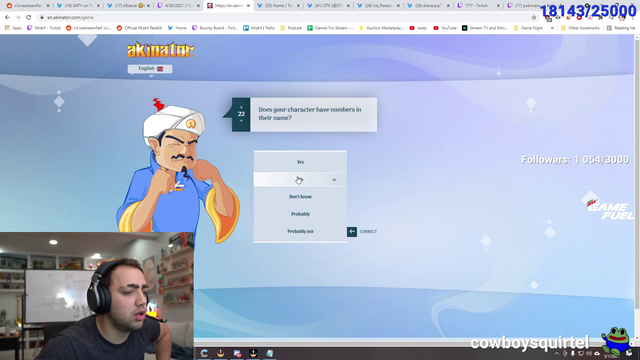Open the Mizkif - Twitch bookmark

[44, 28]
